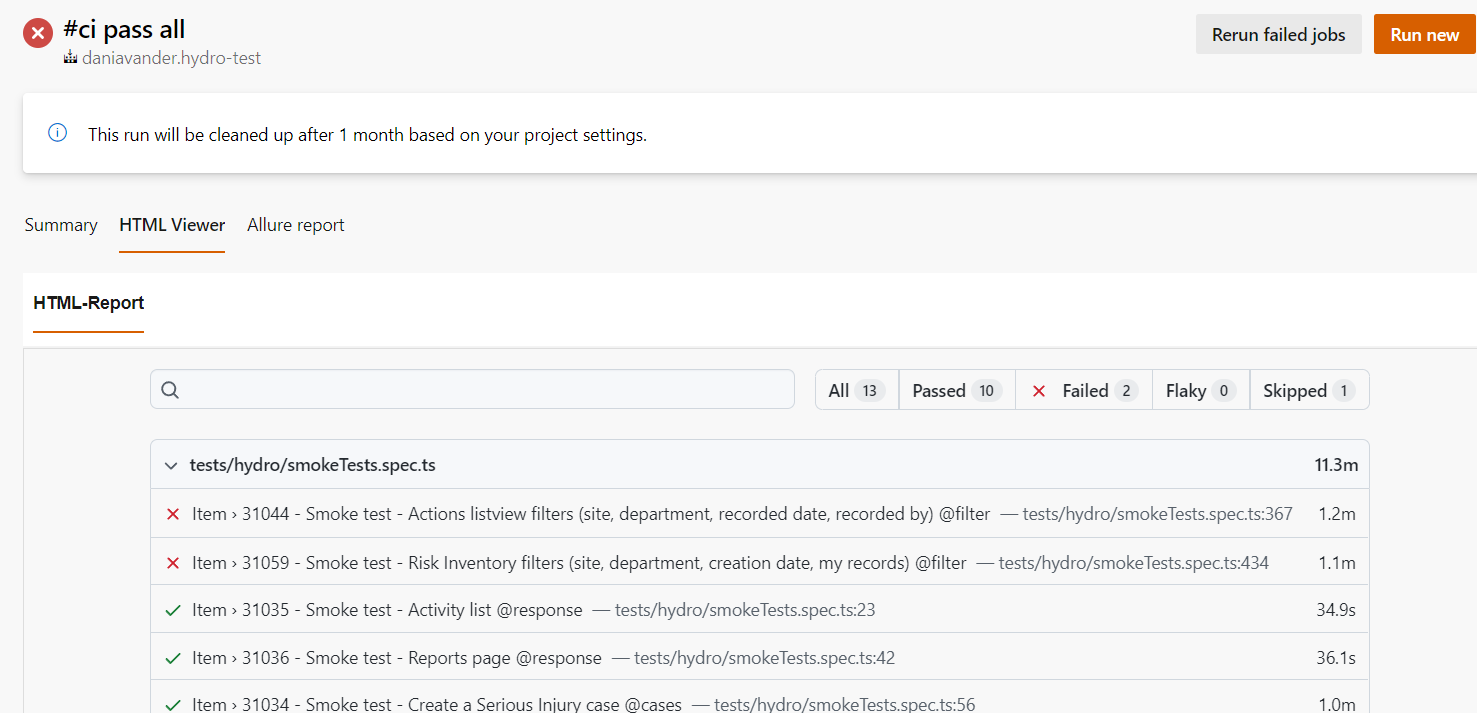Viewport: 1477px width, 713px height.
Task: Click the red X icon on test 31044
Action: pos(173,513)
